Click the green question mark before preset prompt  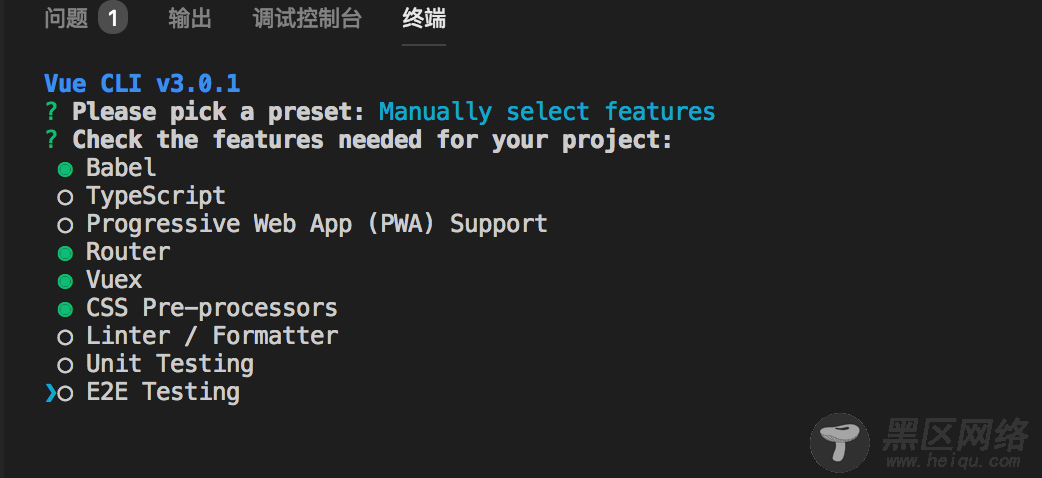(x=51, y=112)
